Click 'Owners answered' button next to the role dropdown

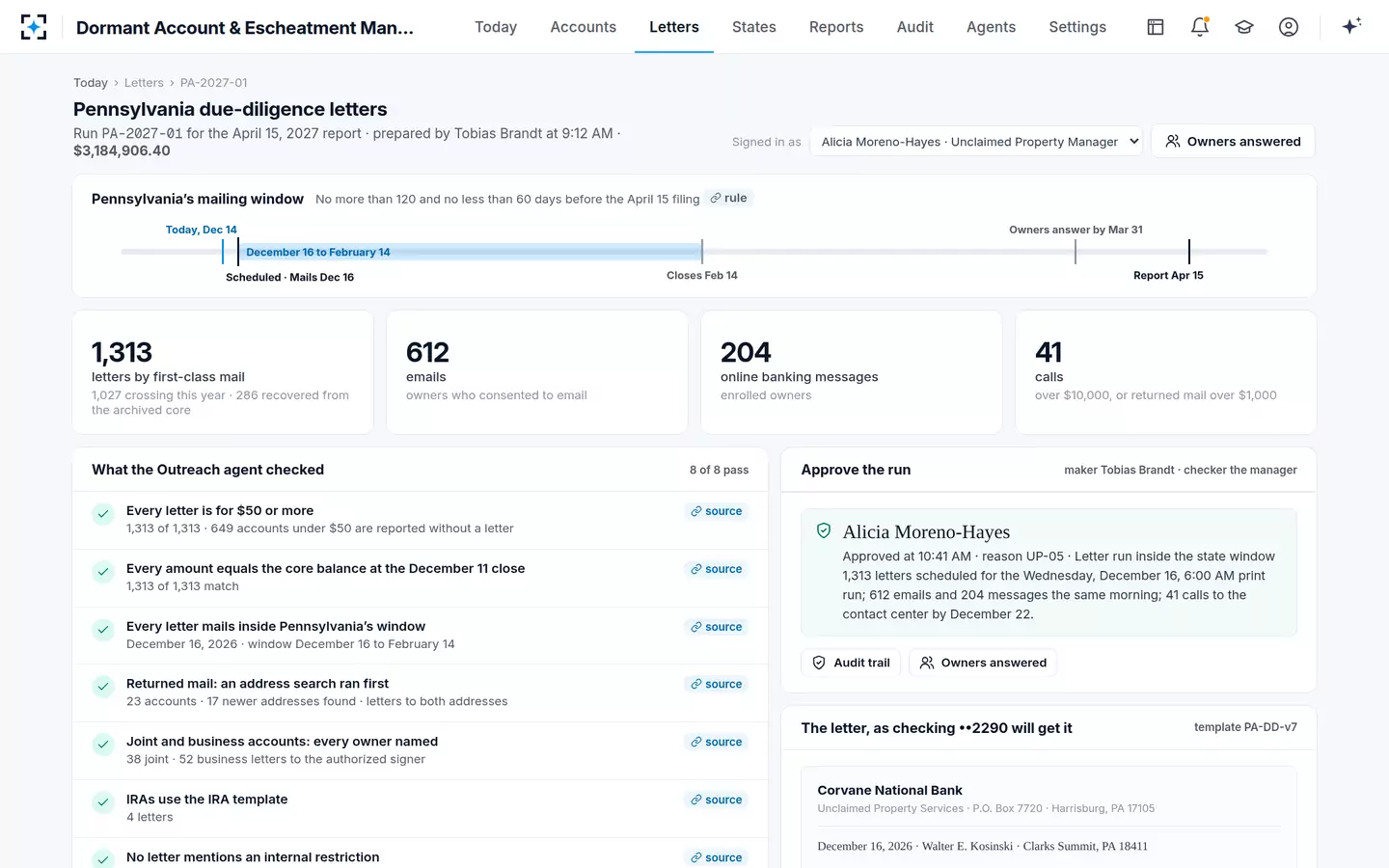point(1233,142)
